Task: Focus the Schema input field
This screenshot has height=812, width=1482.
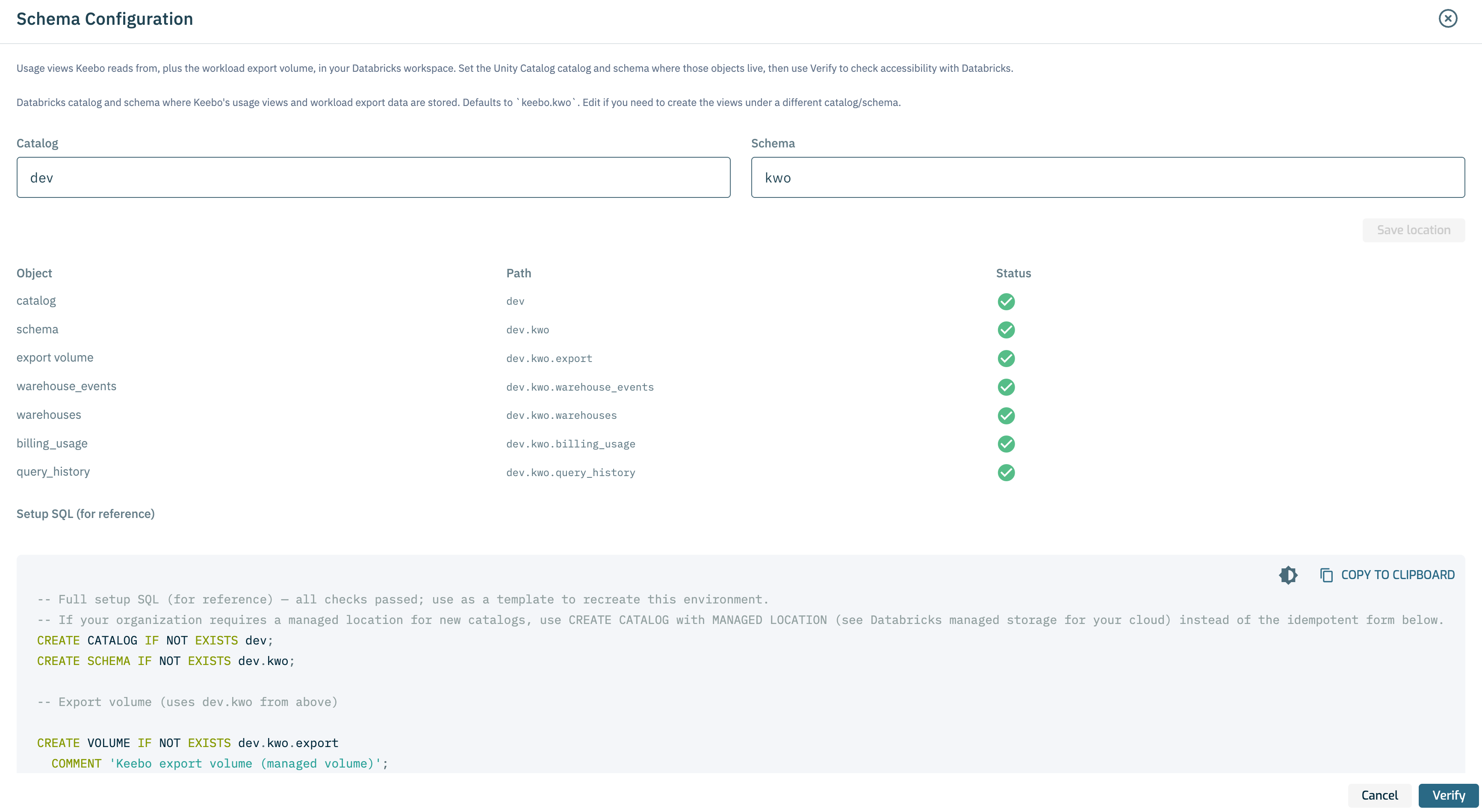Action: pos(1107,177)
